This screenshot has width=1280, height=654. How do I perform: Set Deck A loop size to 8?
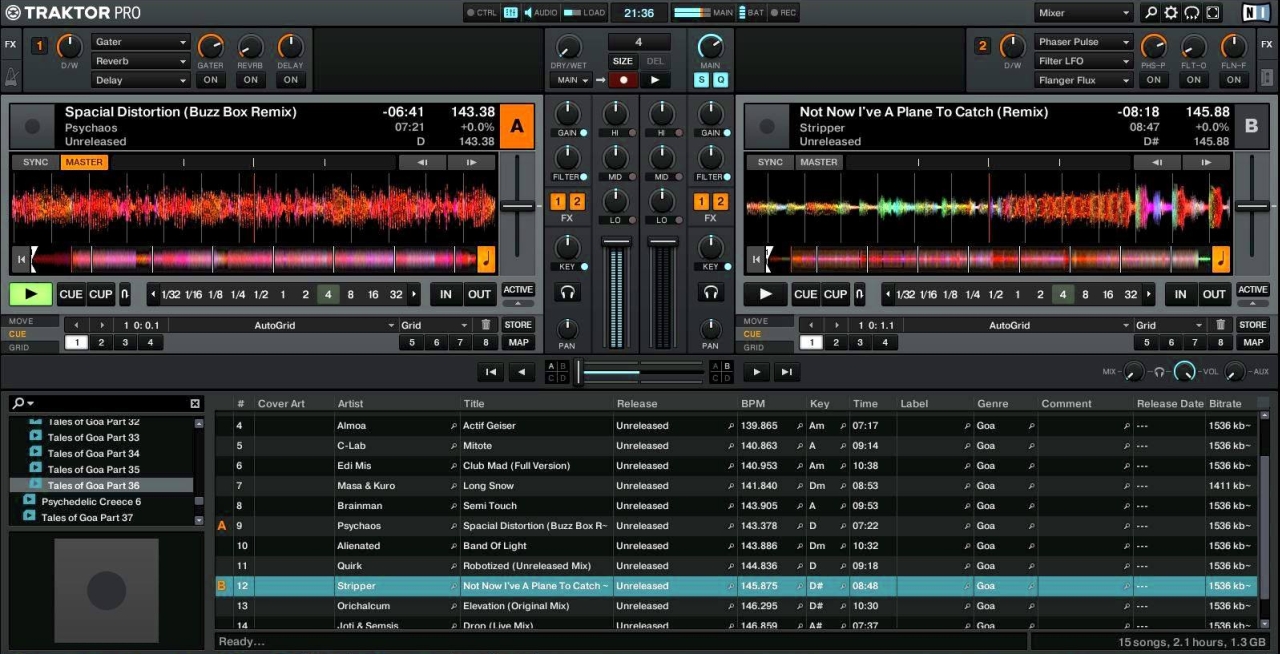coord(350,294)
